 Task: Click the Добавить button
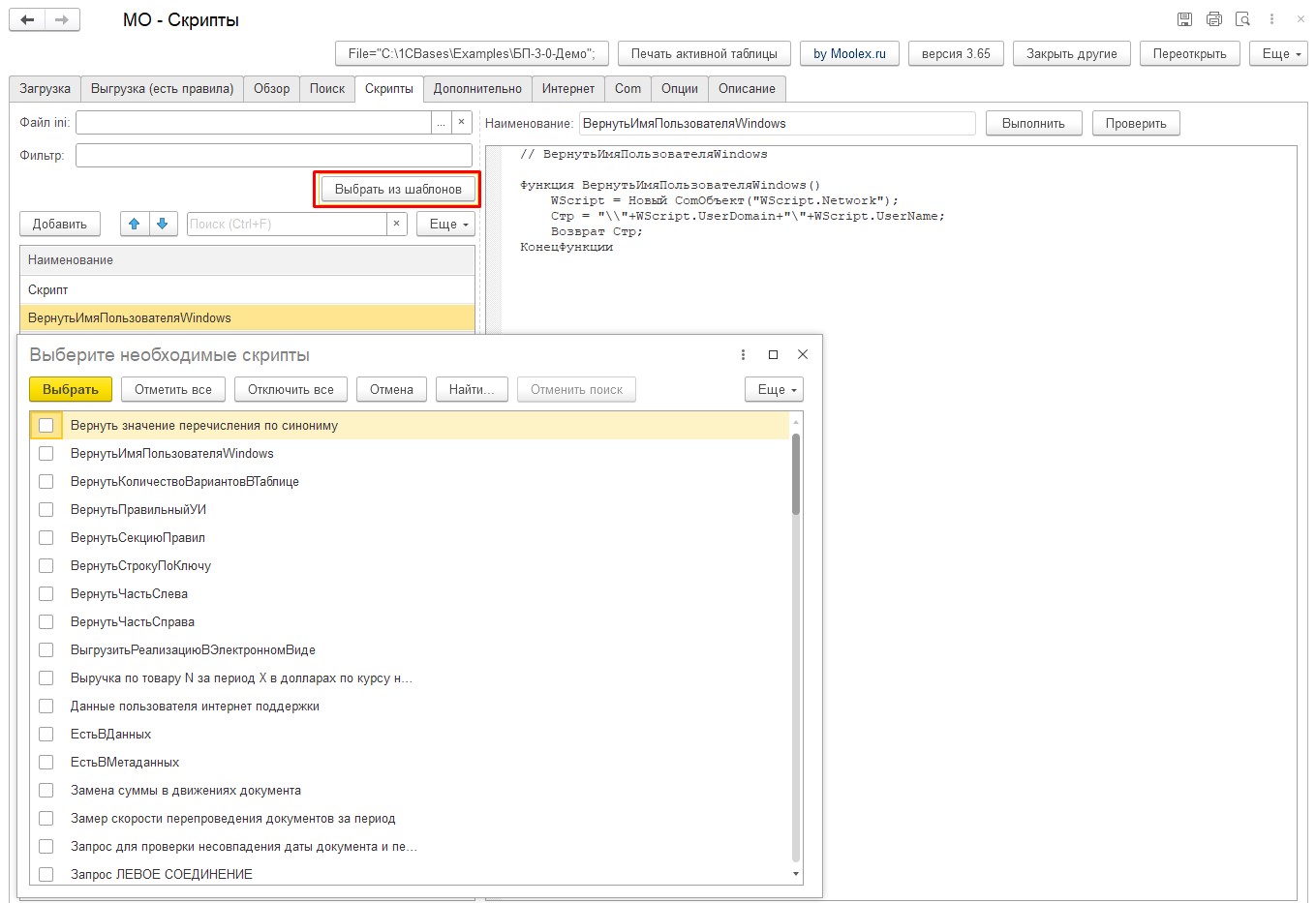60,224
